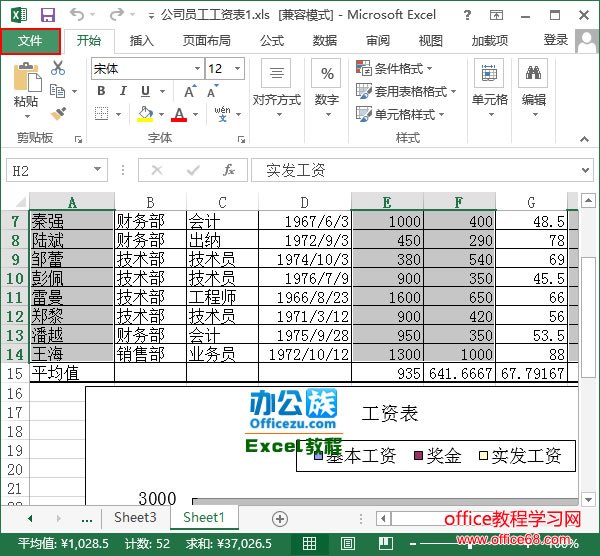This screenshot has height=556, width=600.
Task: Collapse the ribbon with chevron
Action: pos(584,139)
